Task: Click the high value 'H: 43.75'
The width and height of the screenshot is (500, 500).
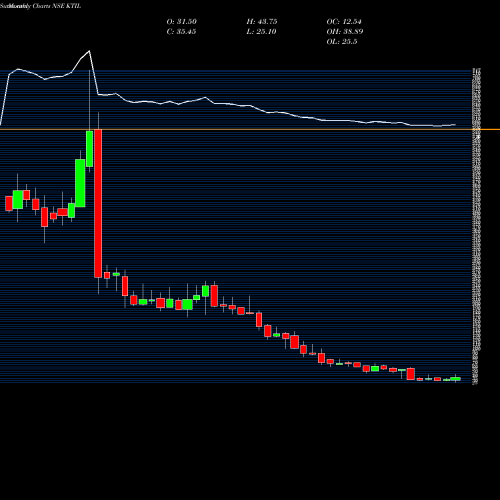Action: pos(262,22)
